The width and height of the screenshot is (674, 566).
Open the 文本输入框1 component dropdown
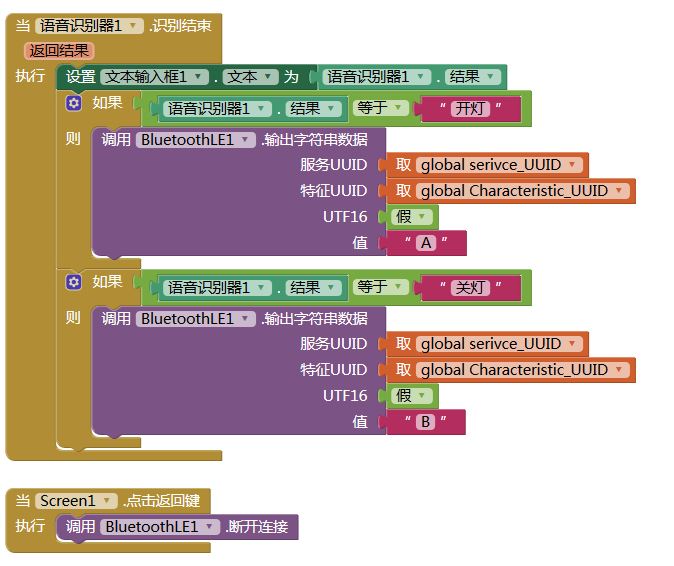coord(201,76)
